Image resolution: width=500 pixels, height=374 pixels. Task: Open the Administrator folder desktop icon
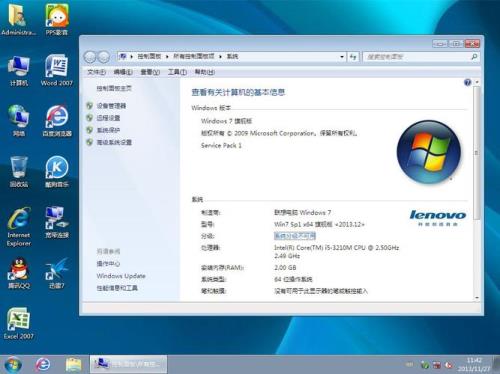click(18, 19)
